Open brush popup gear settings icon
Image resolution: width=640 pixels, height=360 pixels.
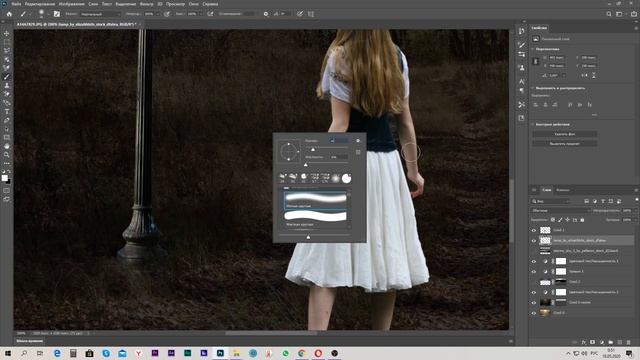point(358,141)
